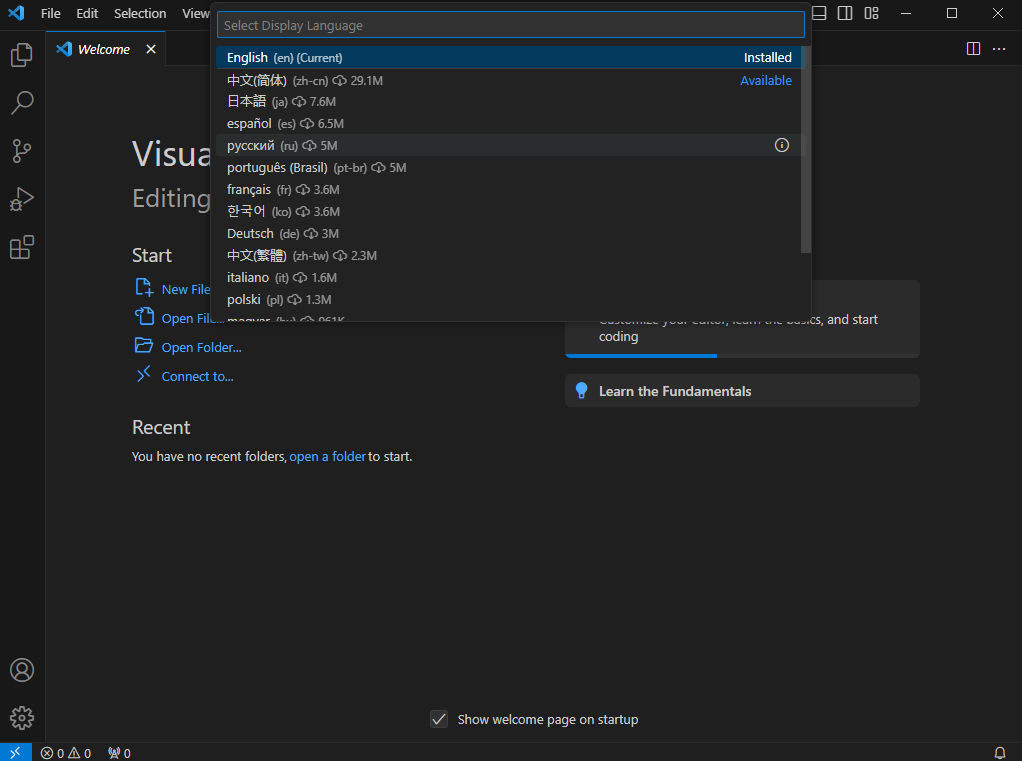Open the Accounts menu icon
Screen dimensions: 1022x761
[x=22, y=670]
